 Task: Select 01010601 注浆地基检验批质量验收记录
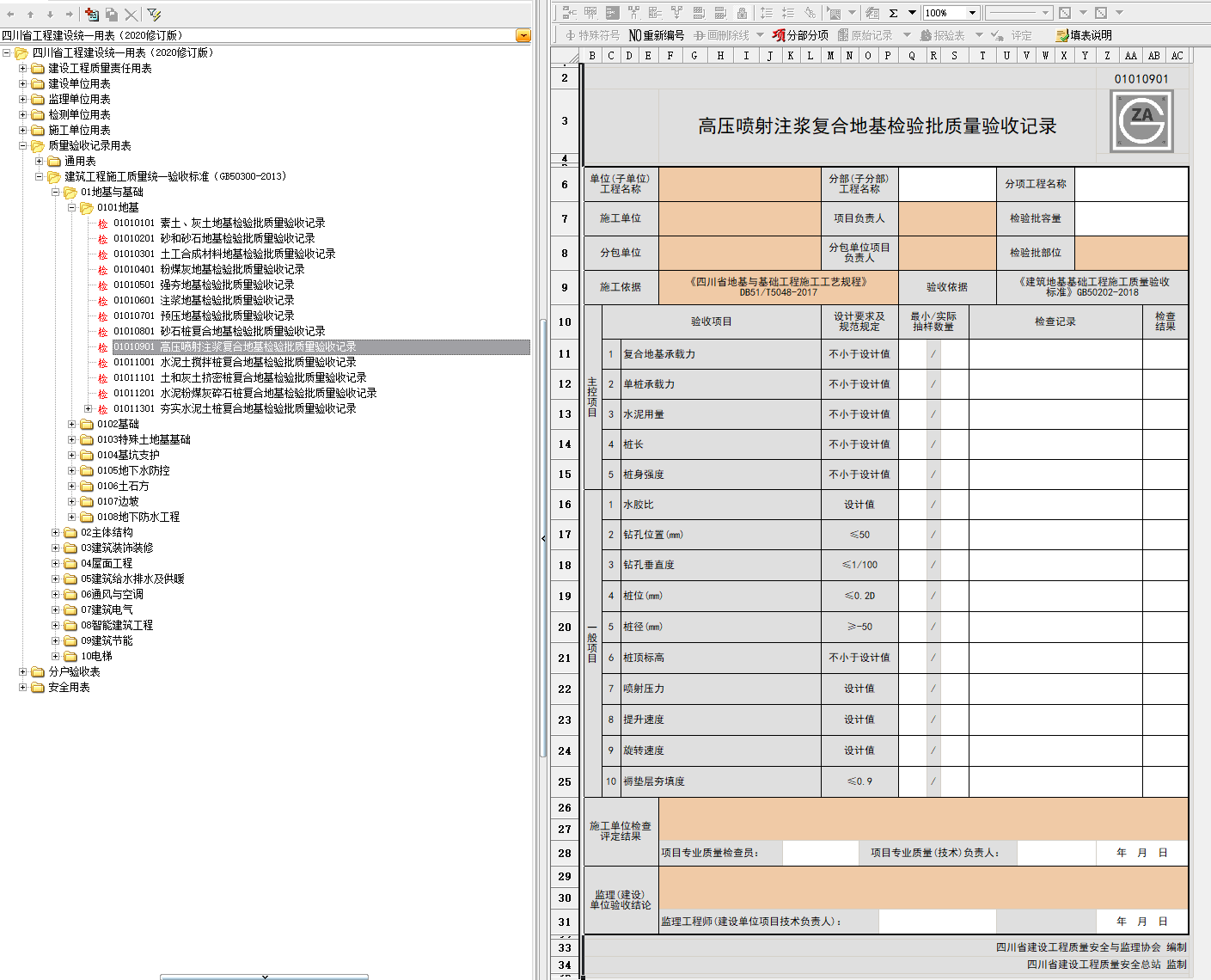click(x=204, y=301)
